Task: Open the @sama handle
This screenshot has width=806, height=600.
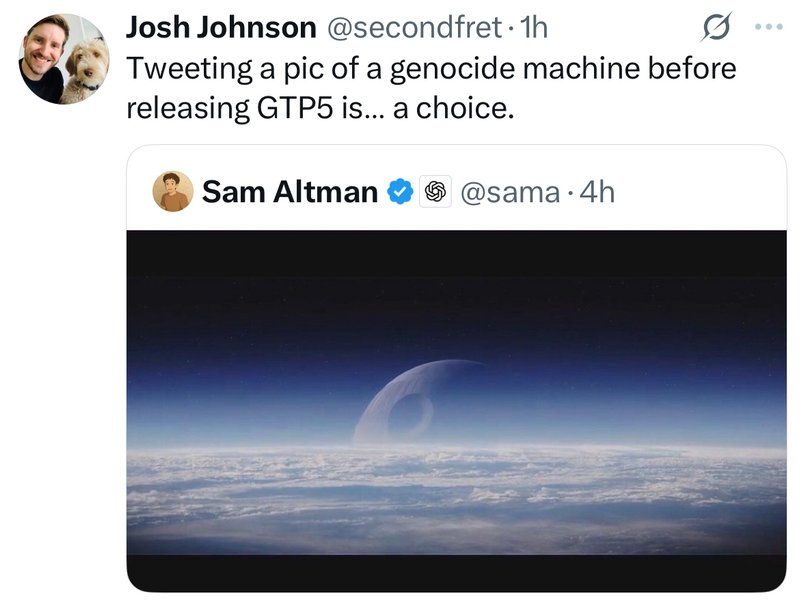Action: point(509,191)
